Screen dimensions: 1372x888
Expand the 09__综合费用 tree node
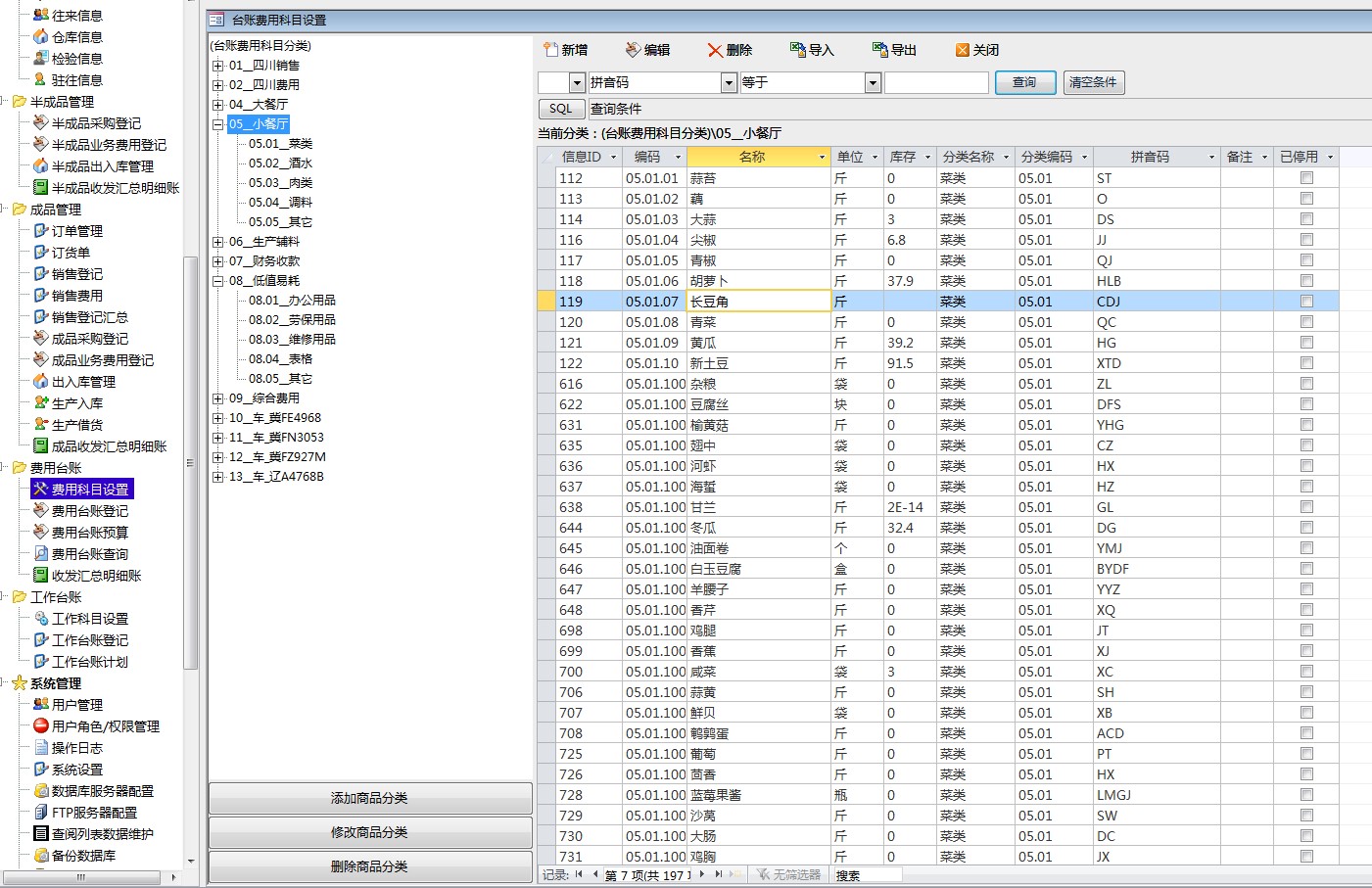pos(217,398)
